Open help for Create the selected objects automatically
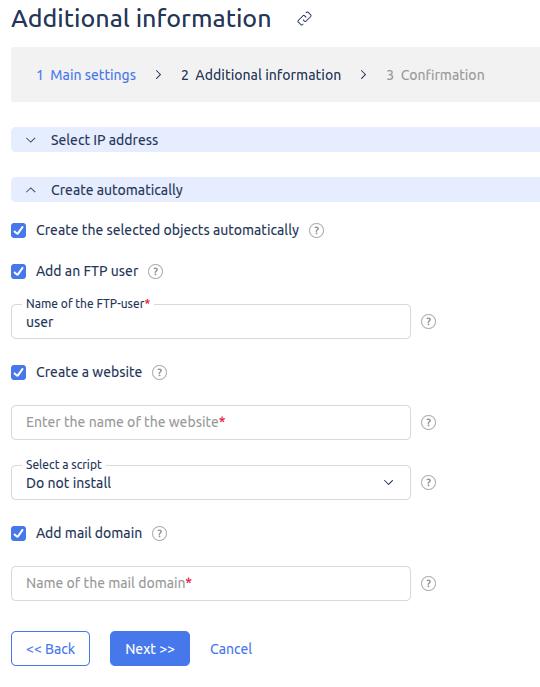This screenshot has width=540, height=687. click(x=316, y=230)
